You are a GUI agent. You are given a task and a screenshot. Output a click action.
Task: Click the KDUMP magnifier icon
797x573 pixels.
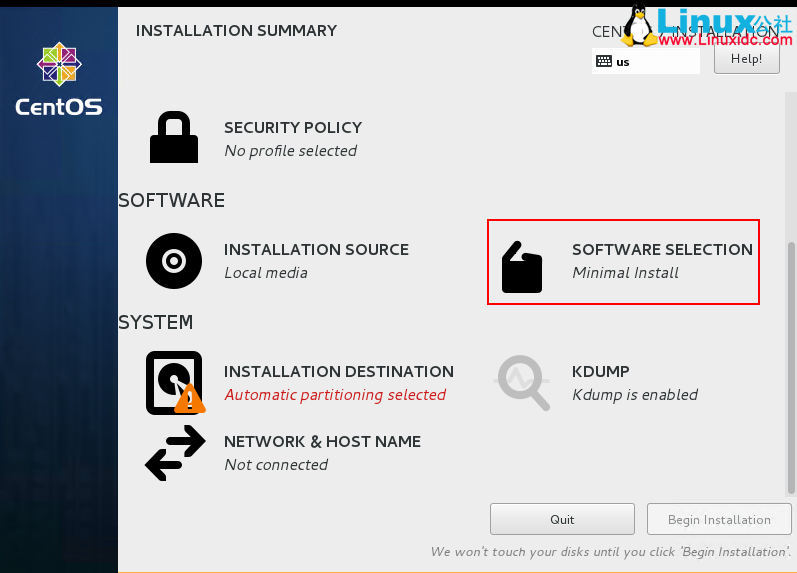coord(523,383)
